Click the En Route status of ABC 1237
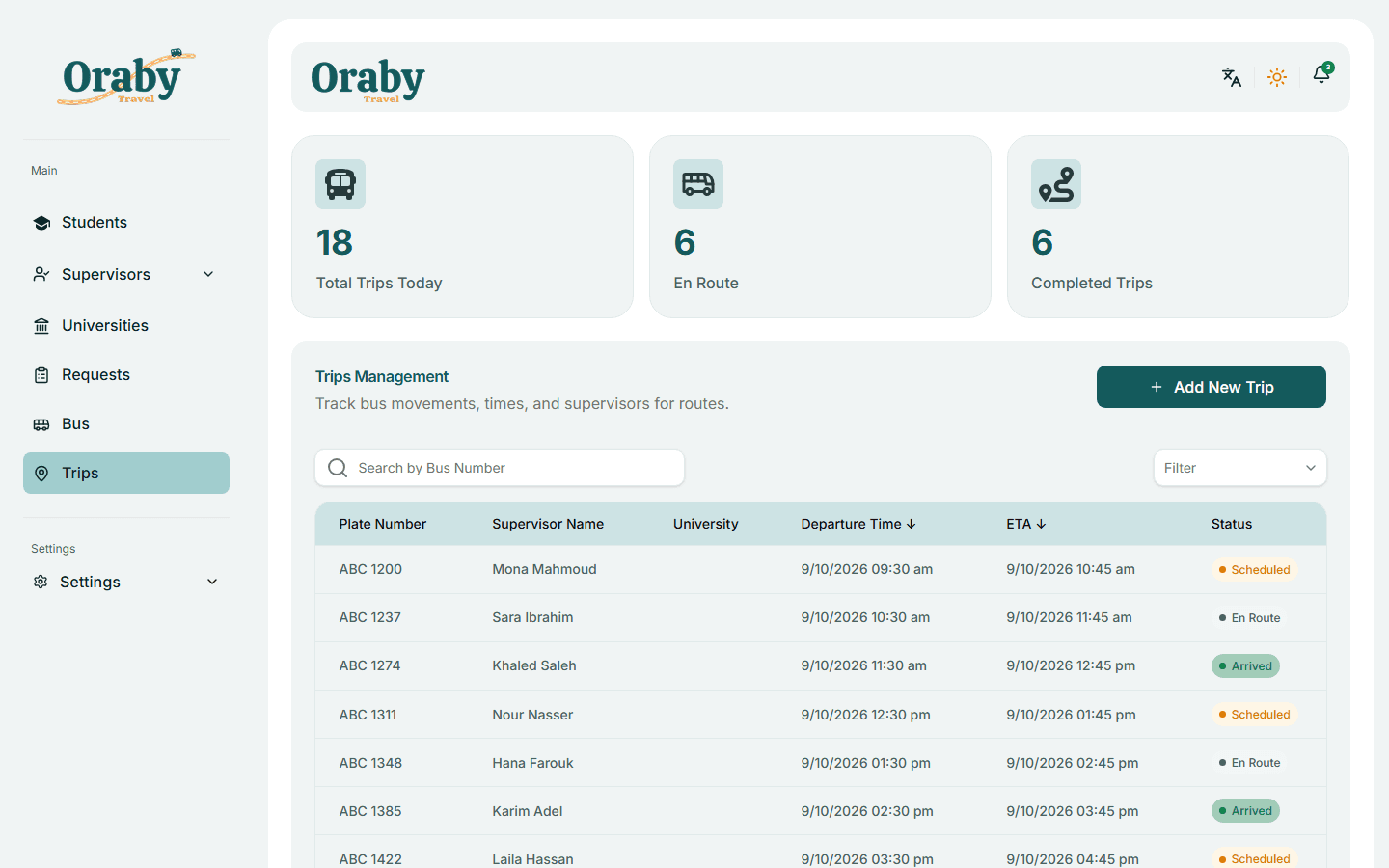The width and height of the screenshot is (1389, 868). [x=1249, y=618]
